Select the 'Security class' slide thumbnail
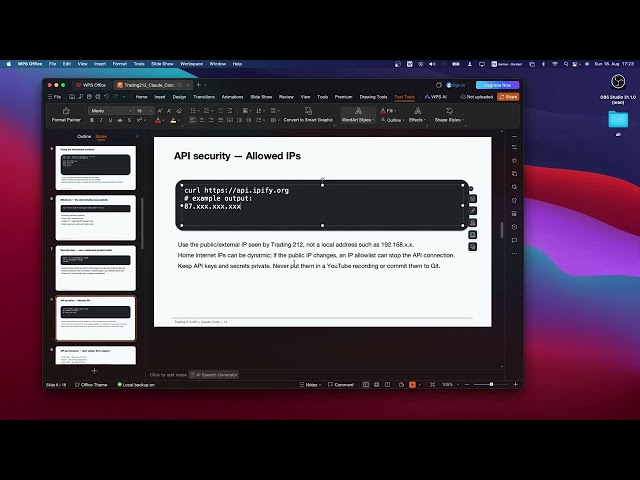Screen dimensions: 640x480 [x=96, y=268]
